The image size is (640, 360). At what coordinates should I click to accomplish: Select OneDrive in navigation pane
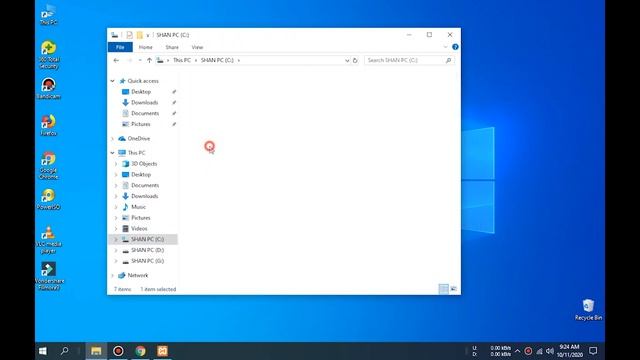138,139
